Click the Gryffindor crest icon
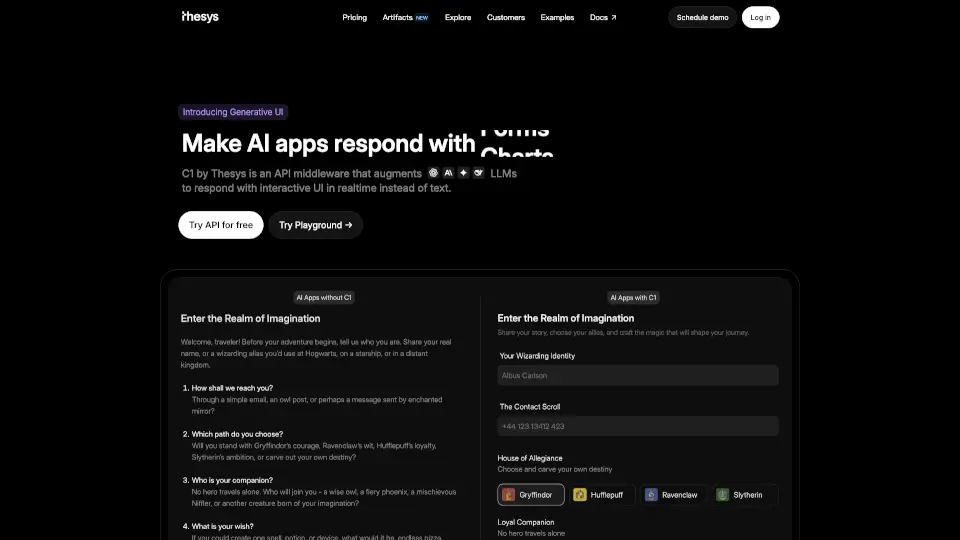Image resolution: width=960 pixels, height=540 pixels. [508, 494]
